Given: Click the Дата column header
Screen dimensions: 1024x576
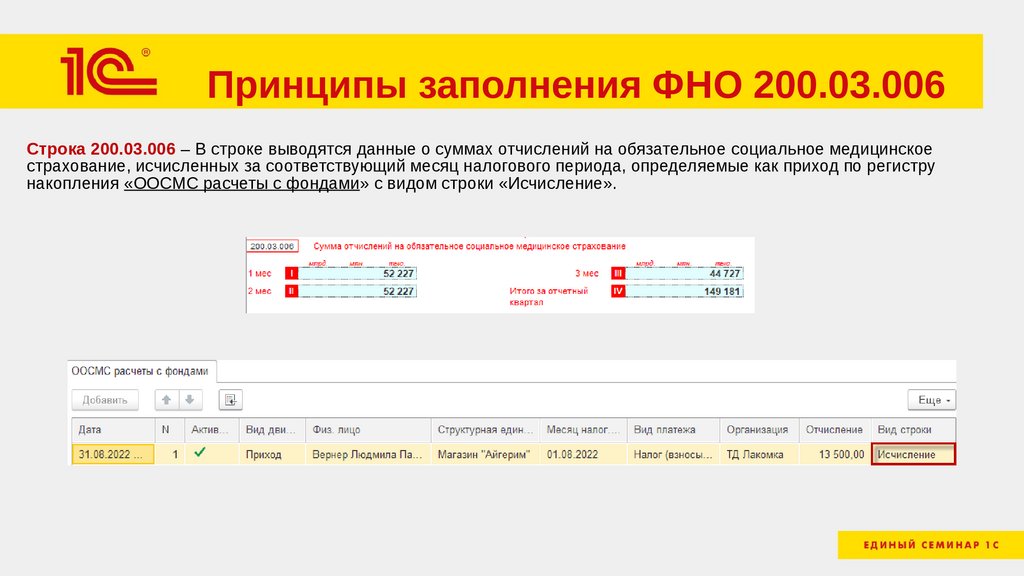Looking at the screenshot, I should tap(113, 430).
